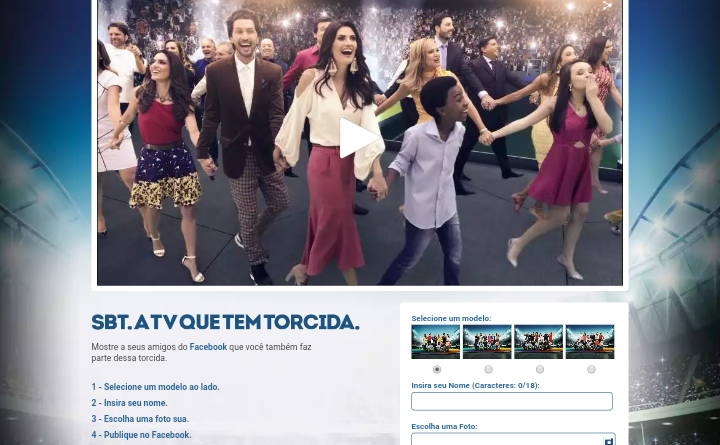Click step '3 - Escolha uma foto sua'
Image resolution: width=720 pixels, height=445 pixels.
140,419
